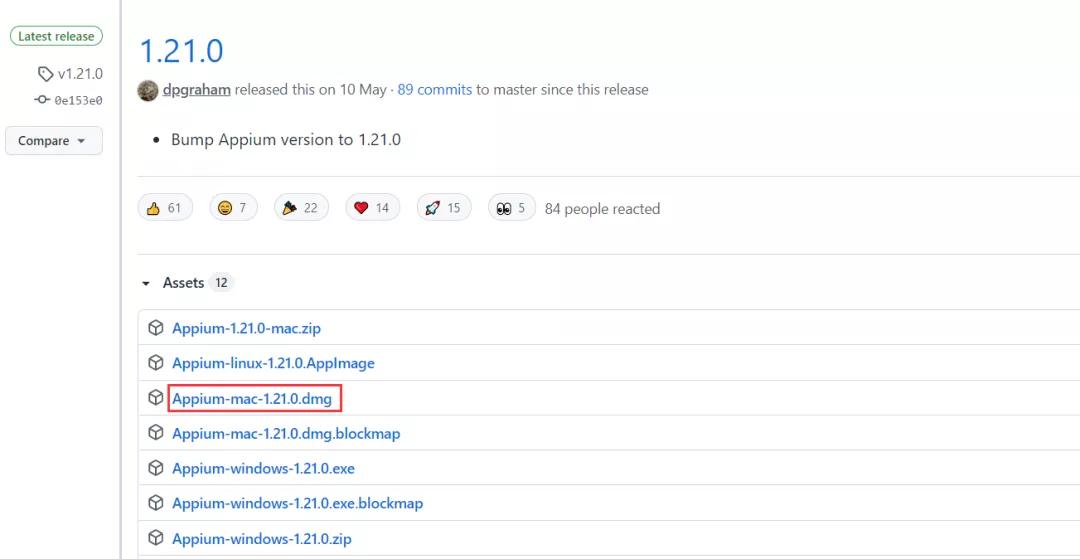This screenshot has width=1080, height=559.
Task: Download Appium-windows-1.21.0.exe.blockmap
Action: coord(298,504)
